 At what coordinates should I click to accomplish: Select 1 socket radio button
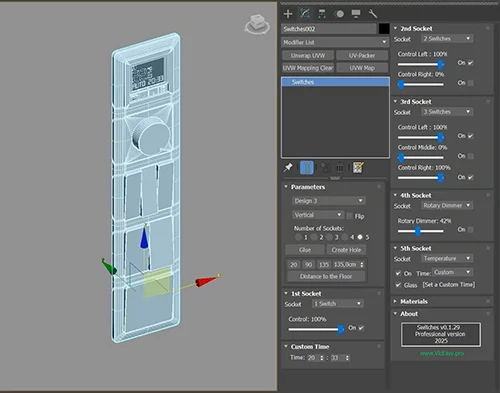point(298,237)
